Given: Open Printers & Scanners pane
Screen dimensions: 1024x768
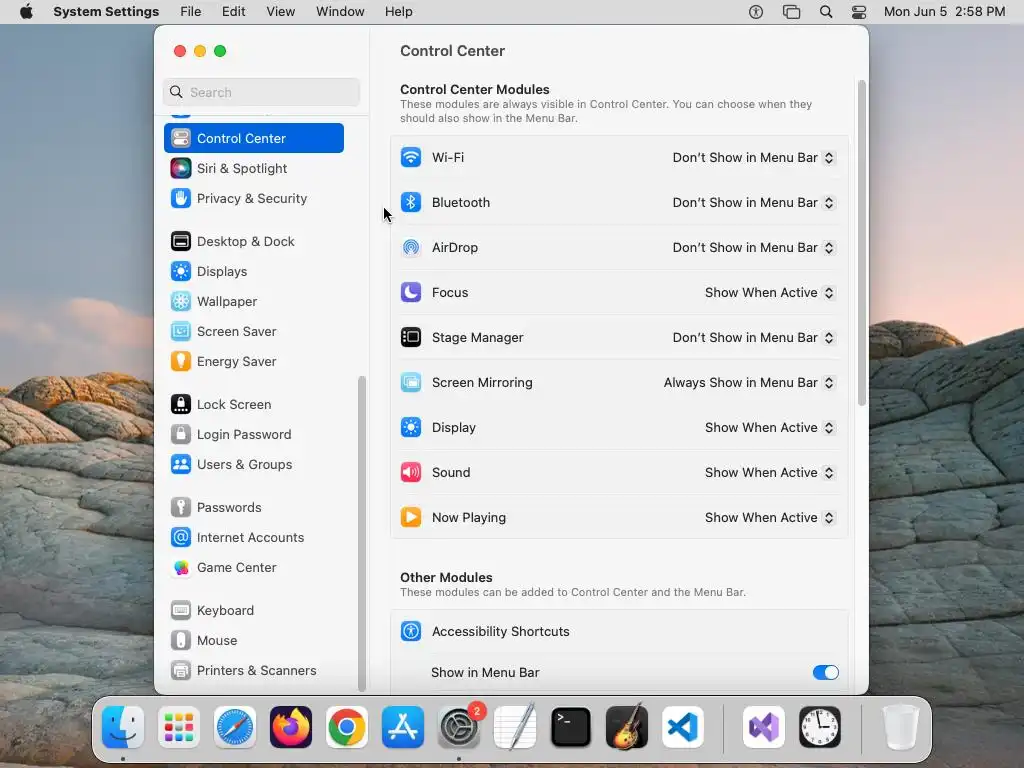Looking at the screenshot, I should [253, 671].
